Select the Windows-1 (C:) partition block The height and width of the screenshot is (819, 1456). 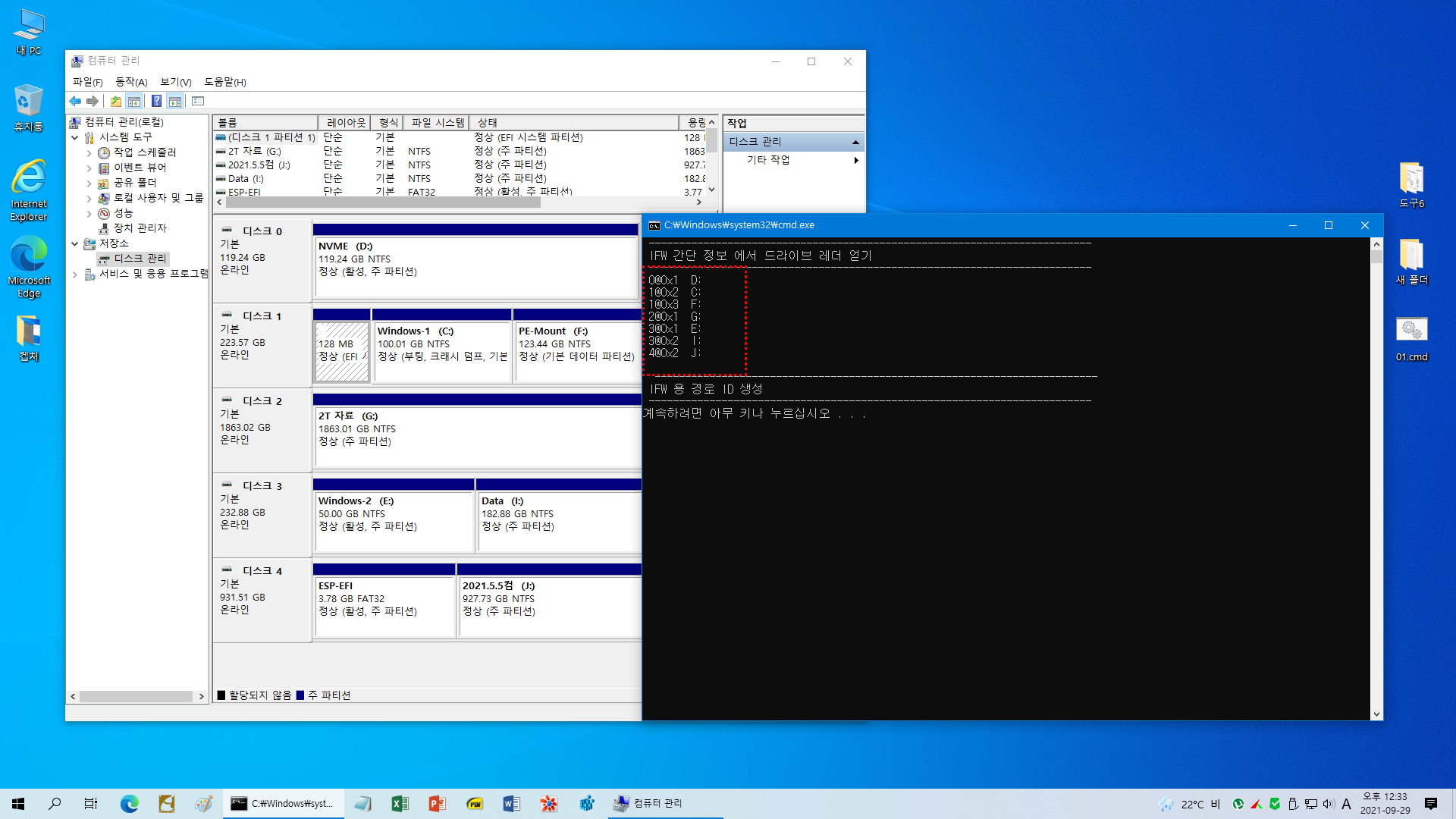(x=442, y=352)
